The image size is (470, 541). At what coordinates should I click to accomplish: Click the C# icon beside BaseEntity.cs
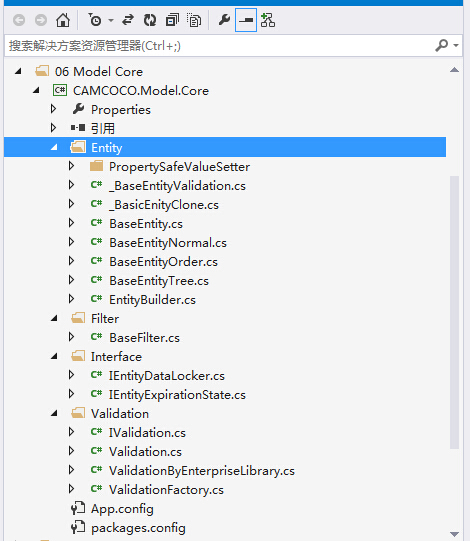96,223
